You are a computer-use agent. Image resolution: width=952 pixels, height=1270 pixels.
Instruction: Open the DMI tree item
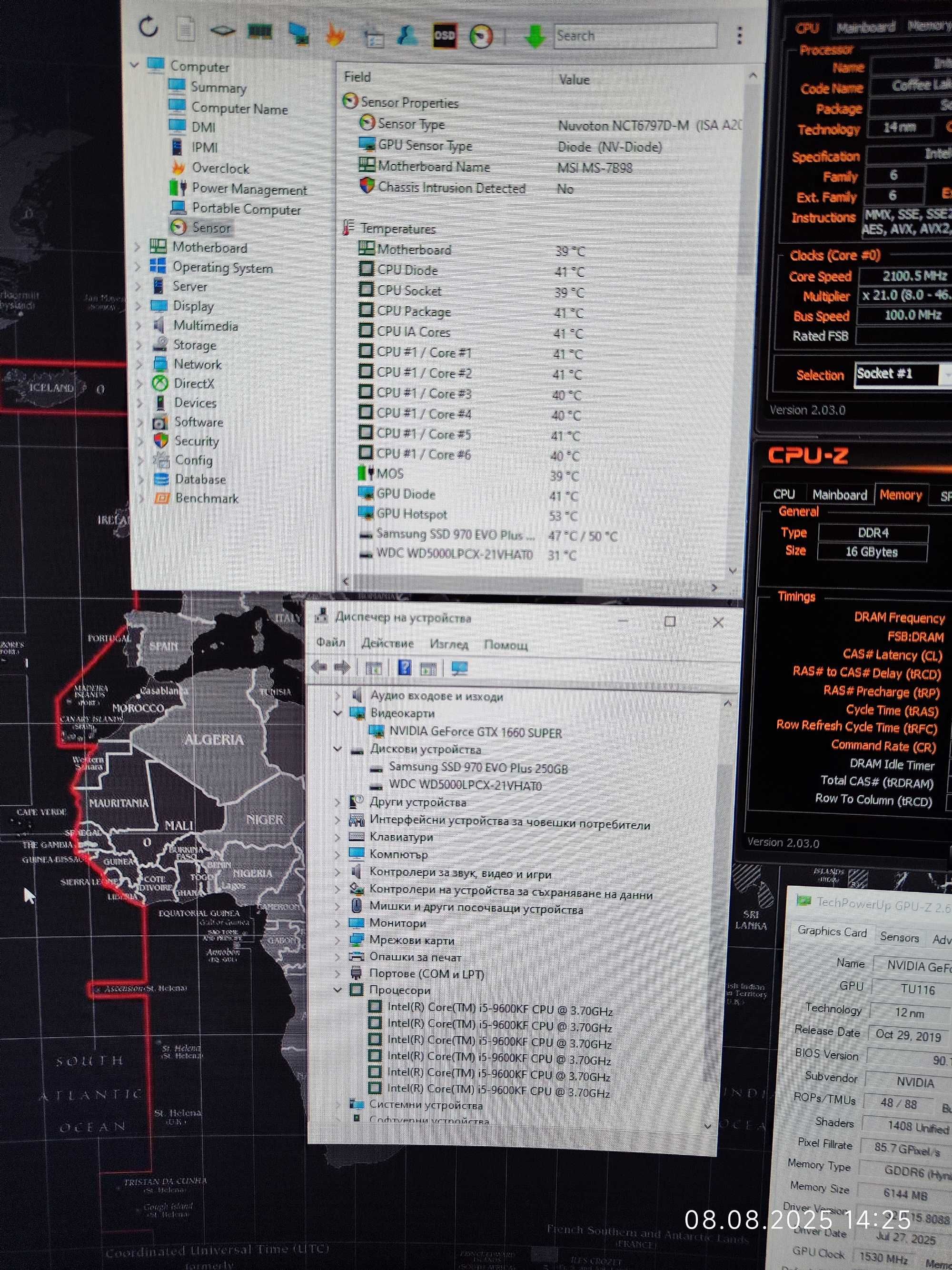204,127
